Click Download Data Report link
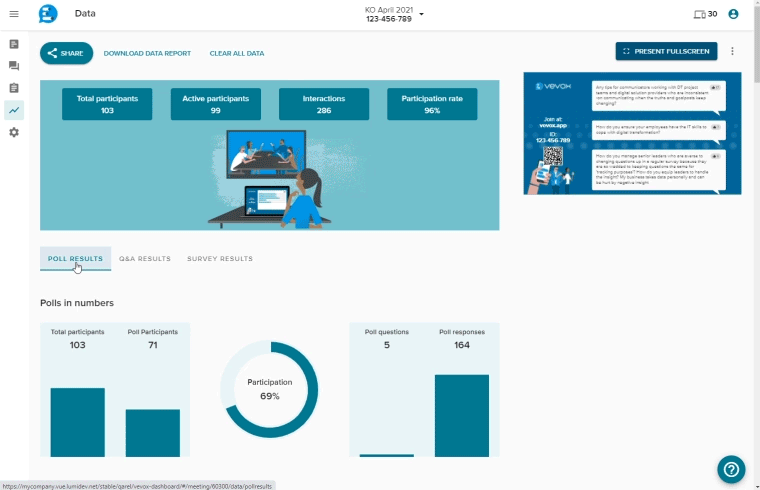 (x=147, y=53)
